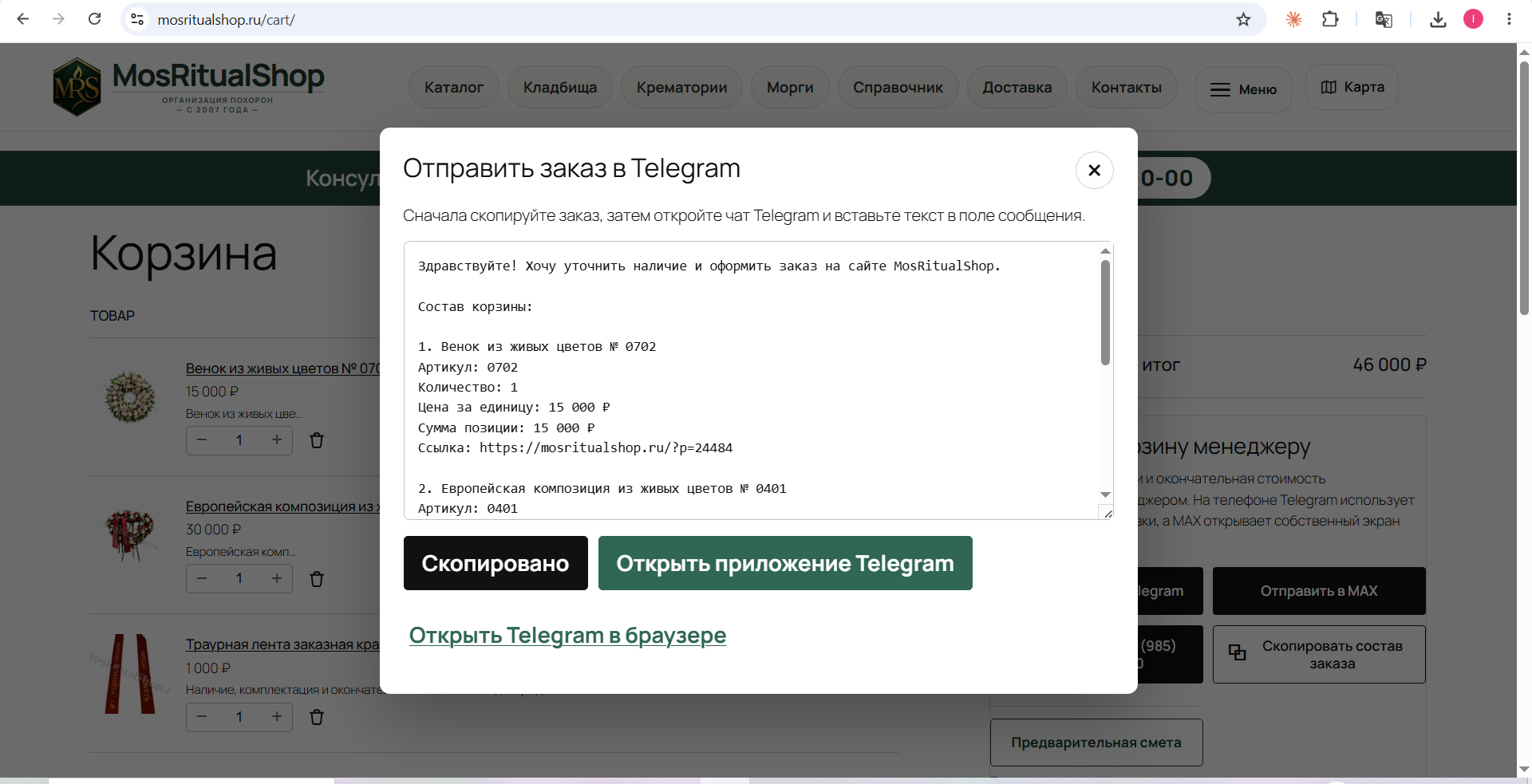Viewport: 1532px width, 784px height.
Task: Close the Telegram order dialog
Action: pyautogui.click(x=1094, y=170)
